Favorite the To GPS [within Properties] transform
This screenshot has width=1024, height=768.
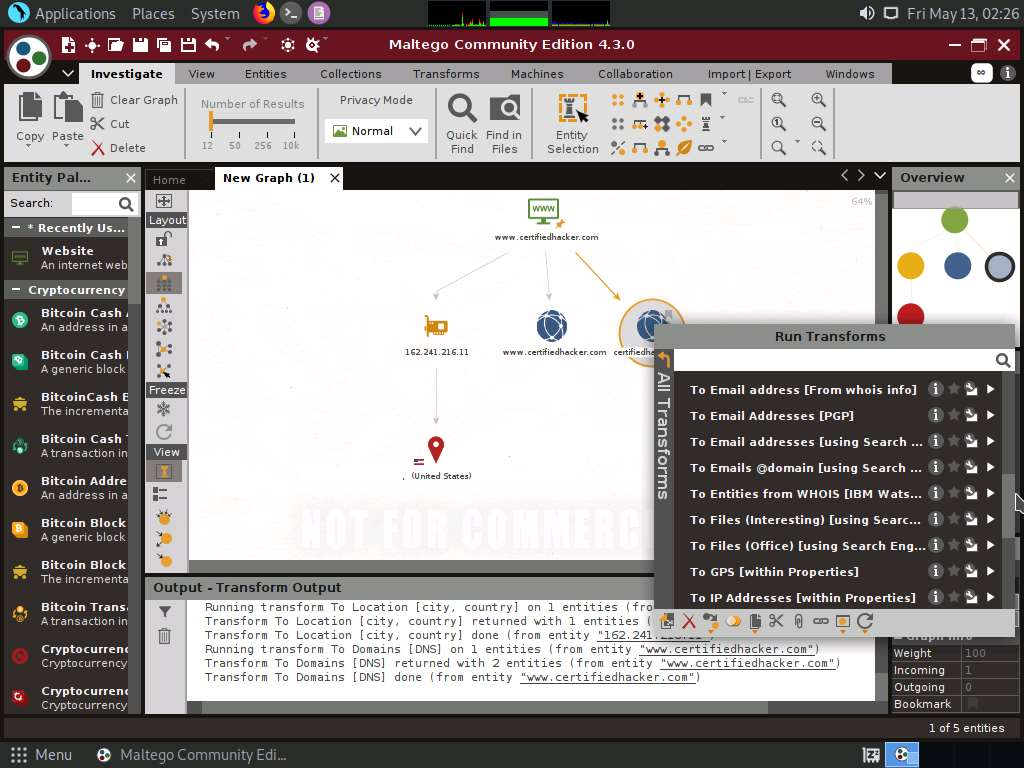[x=953, y=571]
